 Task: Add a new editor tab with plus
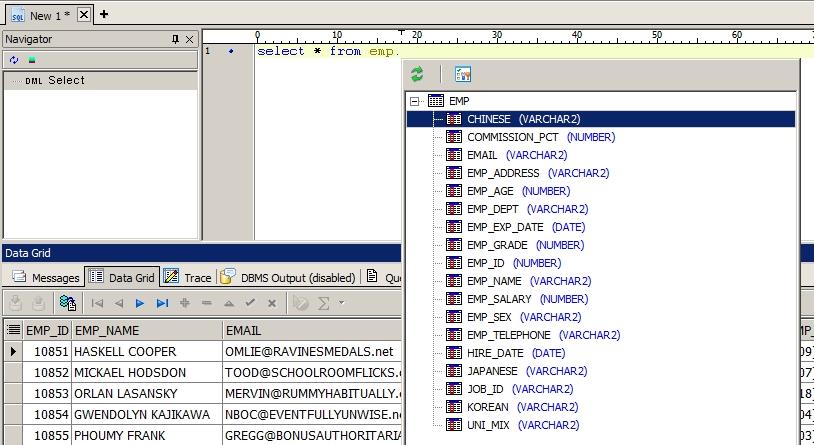[104, 14]
